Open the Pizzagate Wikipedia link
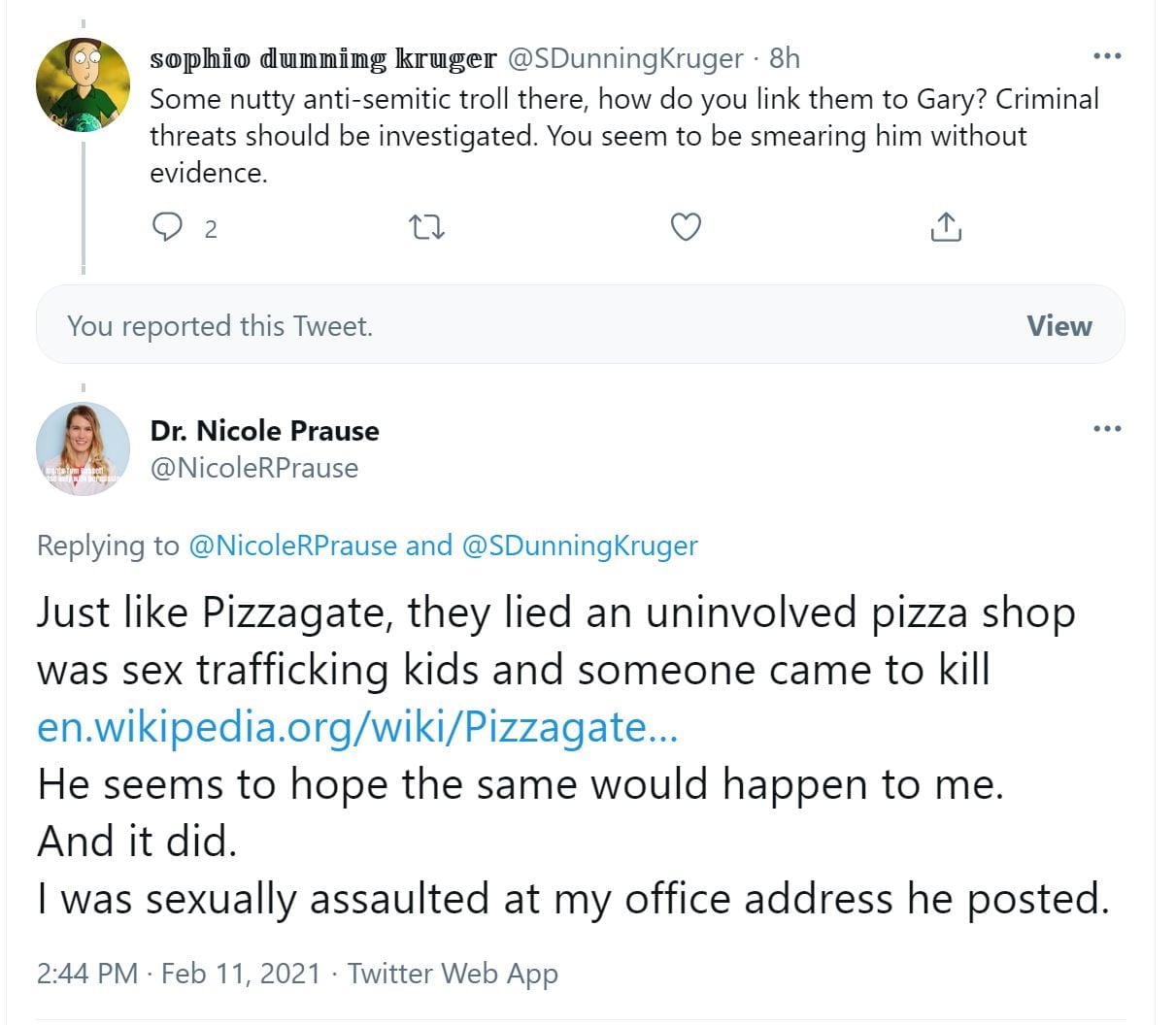 [356, 726]
